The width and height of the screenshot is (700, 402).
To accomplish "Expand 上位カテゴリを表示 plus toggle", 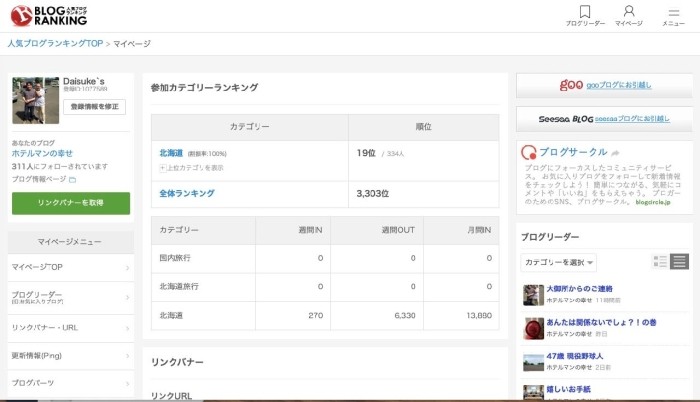I will click(163, 168).
